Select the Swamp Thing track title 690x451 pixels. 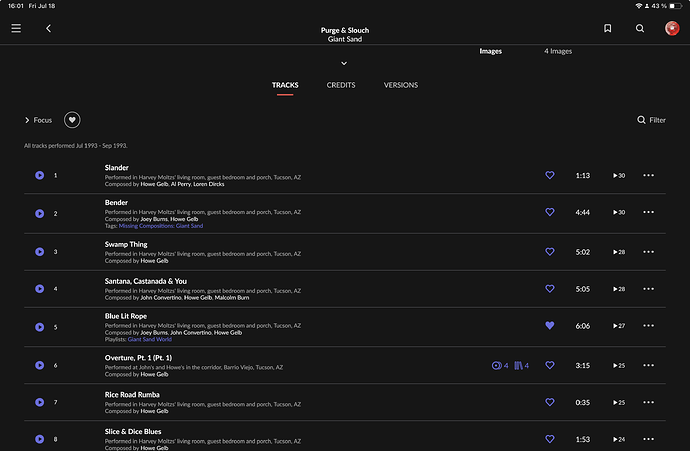tap(126, 245)
